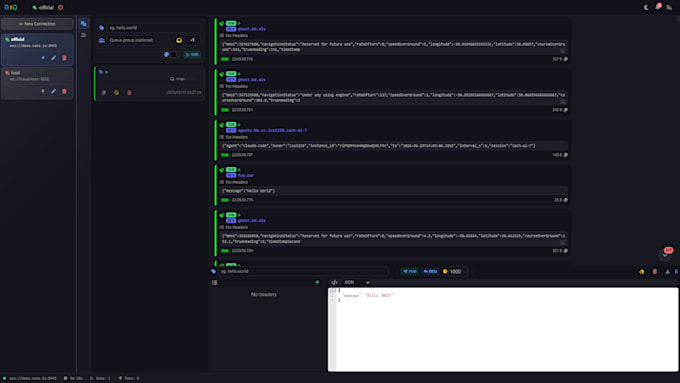Screen dimensions: 680x383
Task: Click the 'No headers' label in publish panel
Action: coord(264,295)
